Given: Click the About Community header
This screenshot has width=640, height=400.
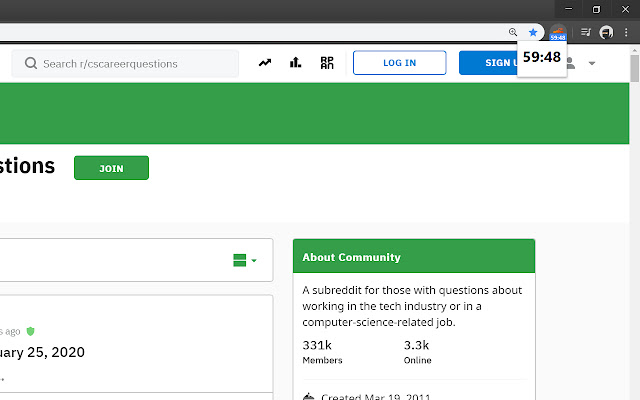Looking at the screenshot, I should click(414, 256).
